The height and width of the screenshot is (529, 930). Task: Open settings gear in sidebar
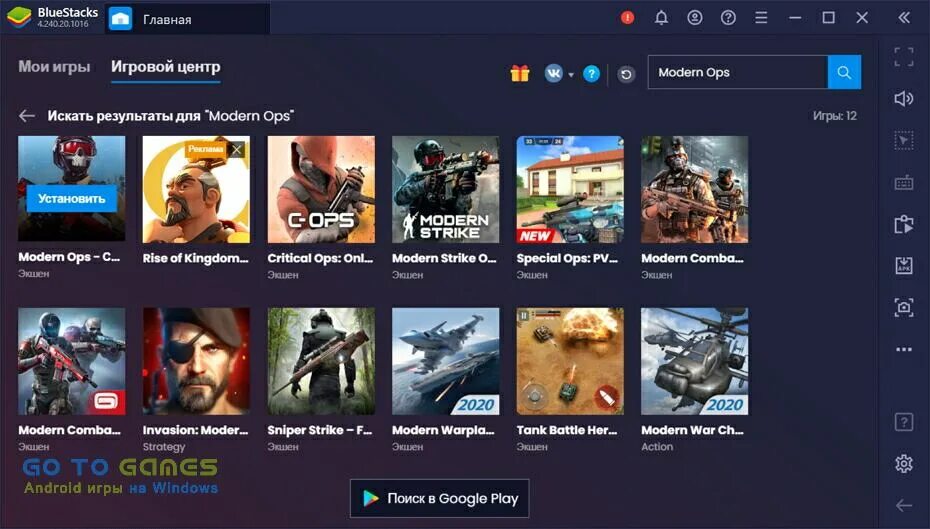[x=904, y=463]
